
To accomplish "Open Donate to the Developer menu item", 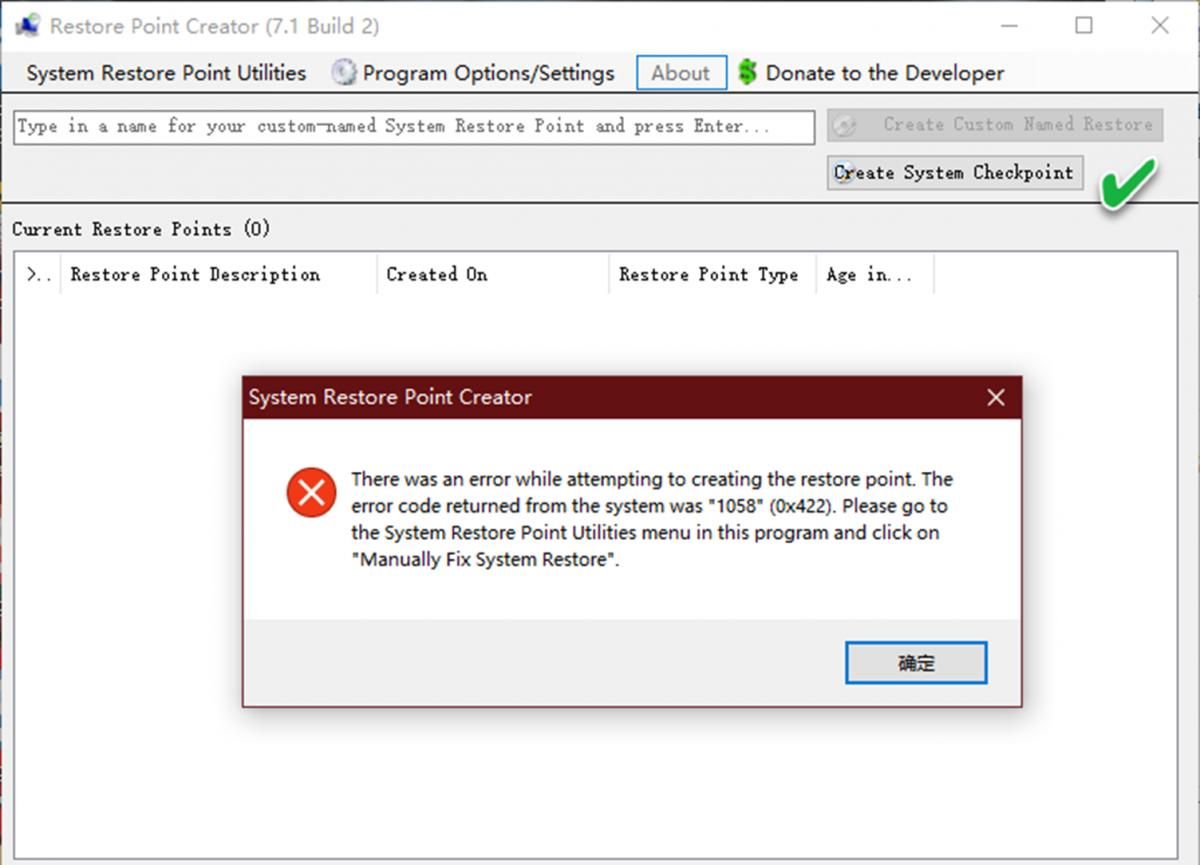I will pos(884,73).
